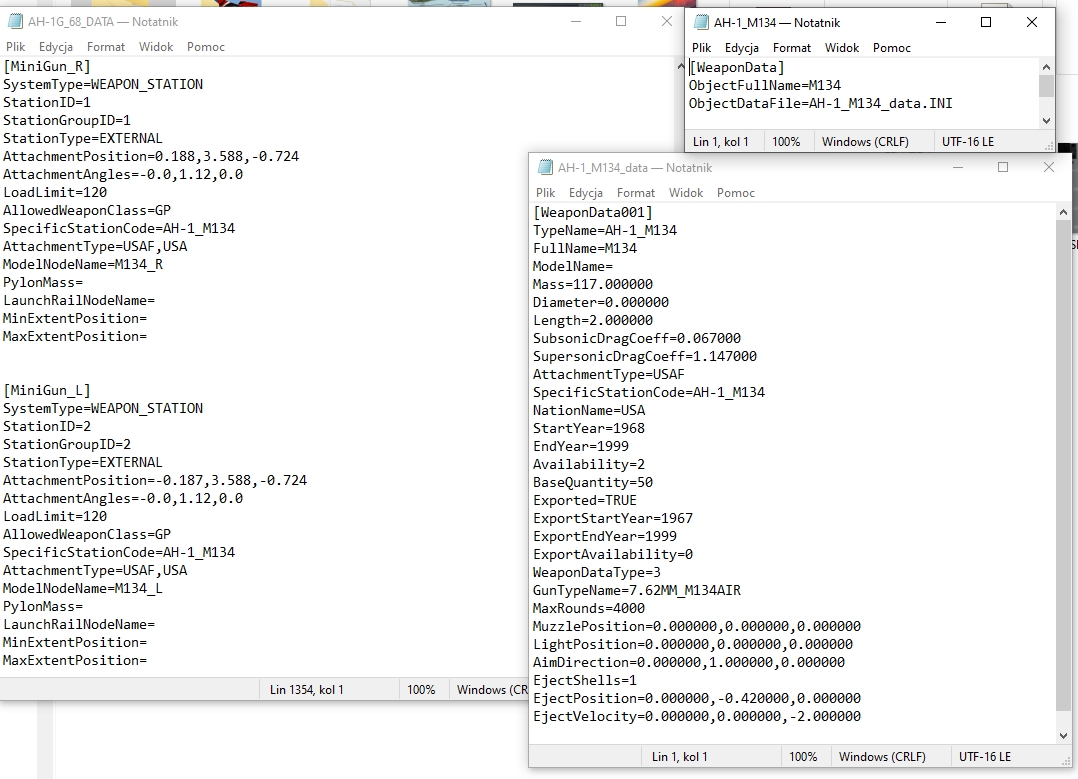This screenshot has width=1078, height=779.
Task: Click line EjectVelocity=0.000000,0.000000,-2.000000
Action: click(x=697, y=716)
